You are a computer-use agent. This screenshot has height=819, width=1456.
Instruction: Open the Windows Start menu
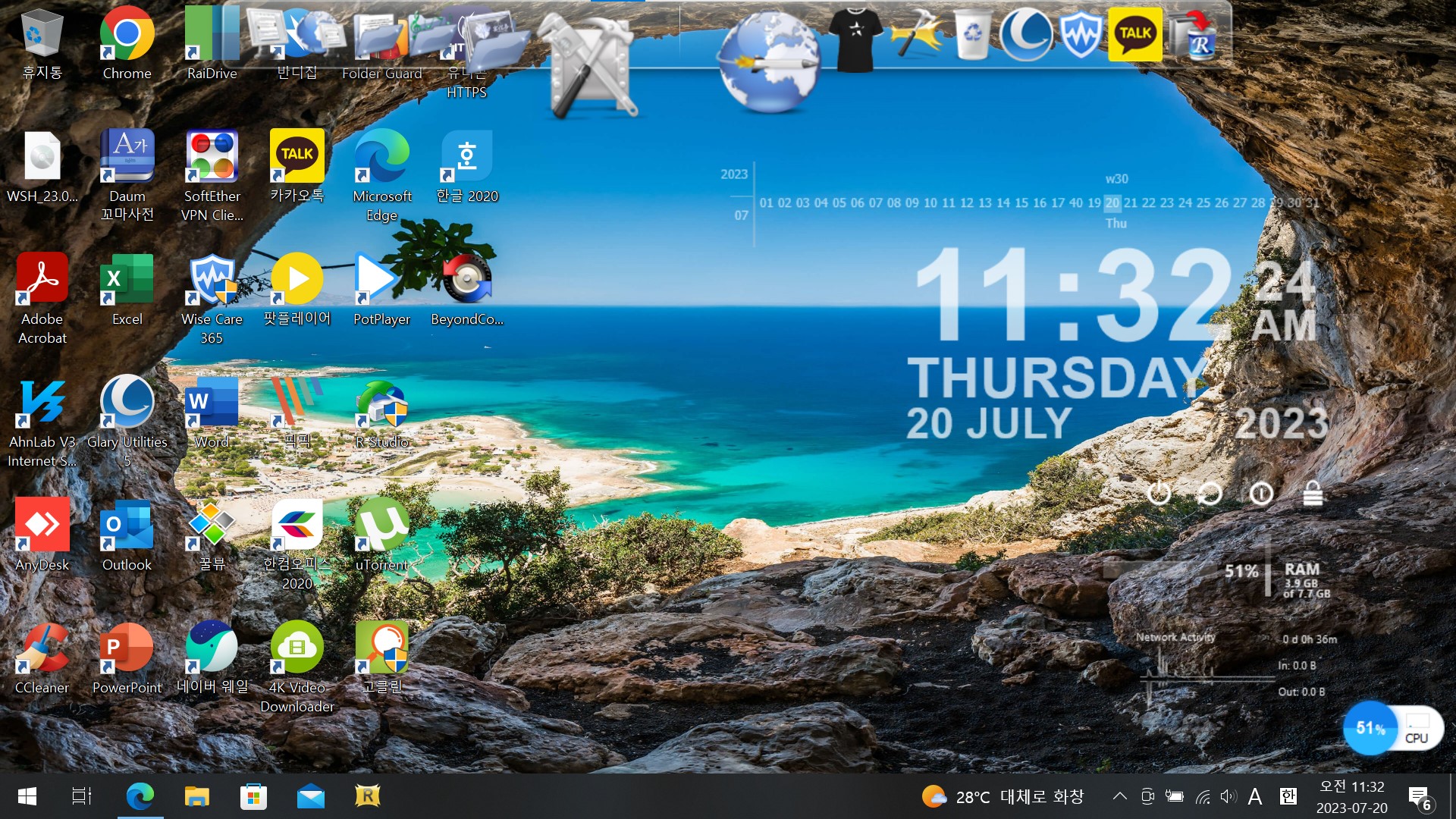pos(27,796)
